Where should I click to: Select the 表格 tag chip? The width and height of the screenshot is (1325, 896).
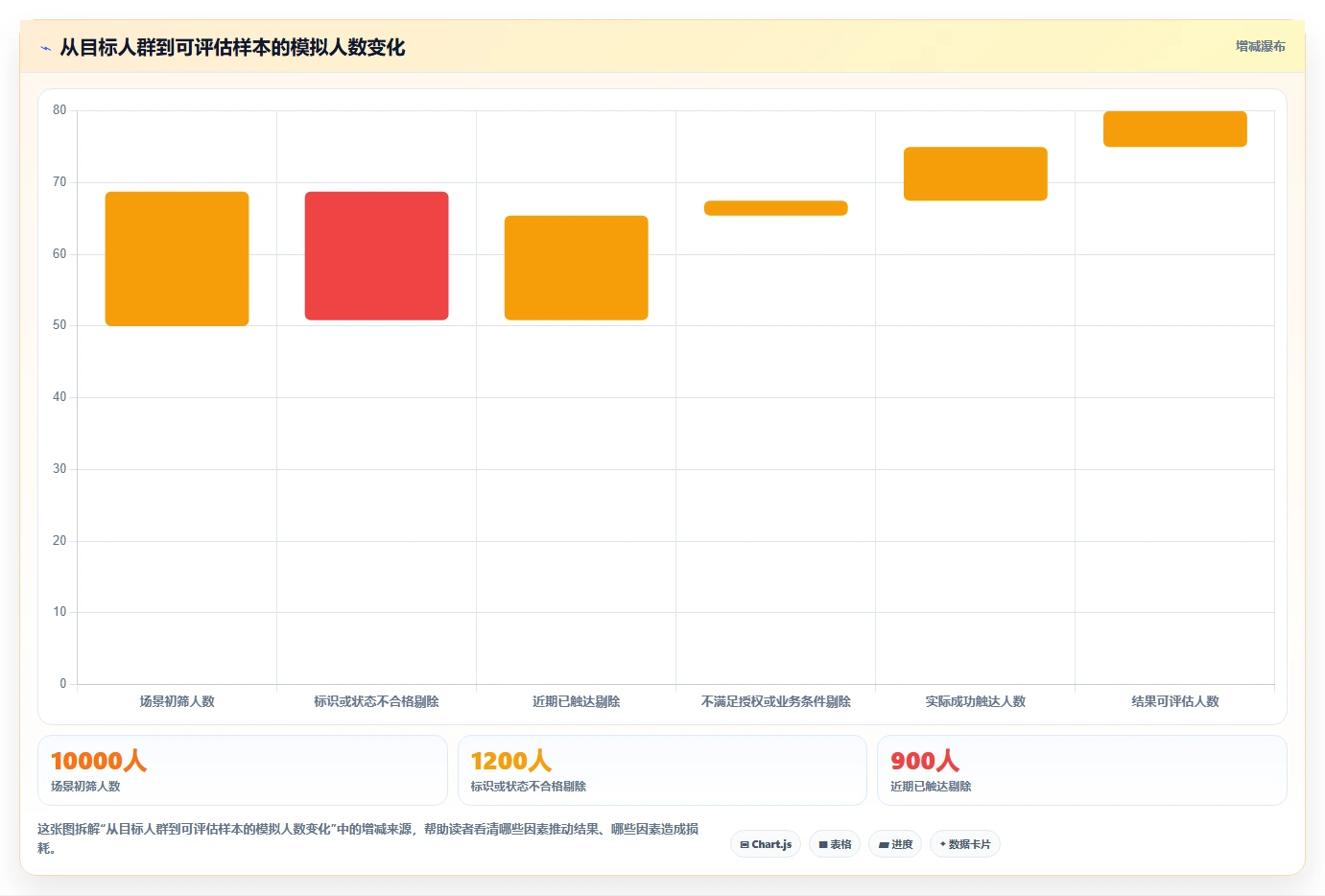(835, 844)
